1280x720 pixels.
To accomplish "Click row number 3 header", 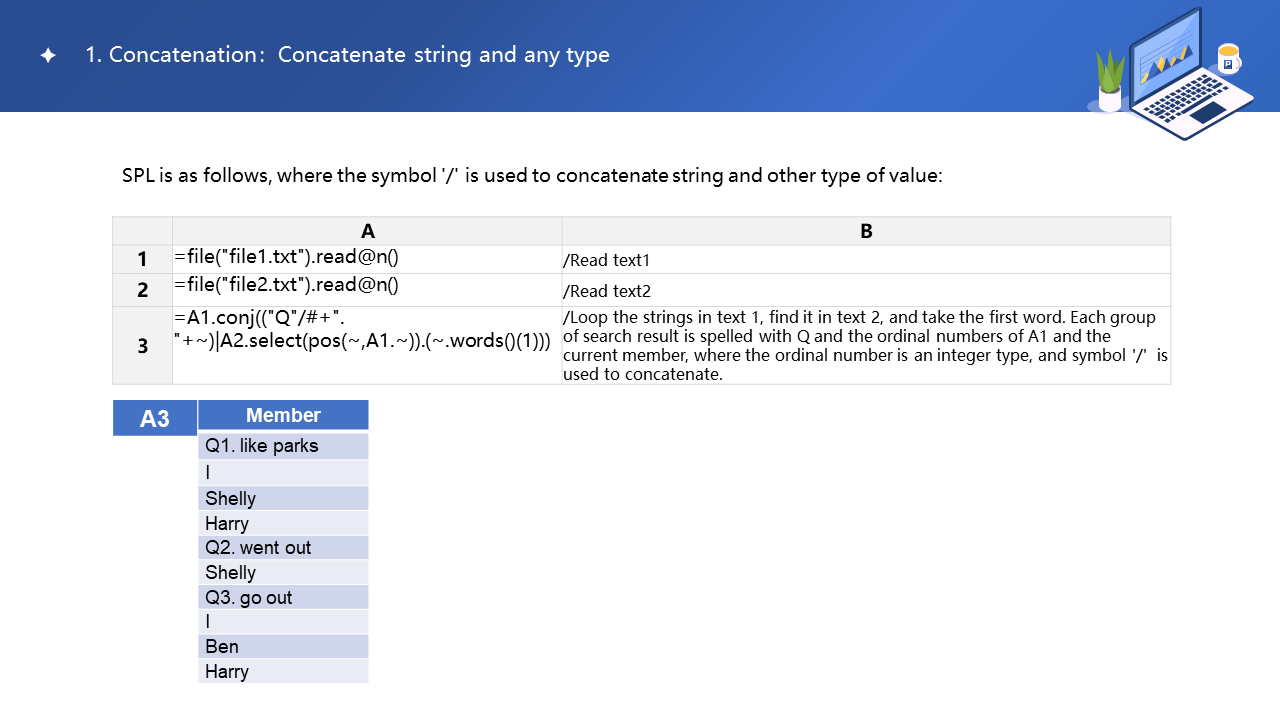I will click(142, 346).
